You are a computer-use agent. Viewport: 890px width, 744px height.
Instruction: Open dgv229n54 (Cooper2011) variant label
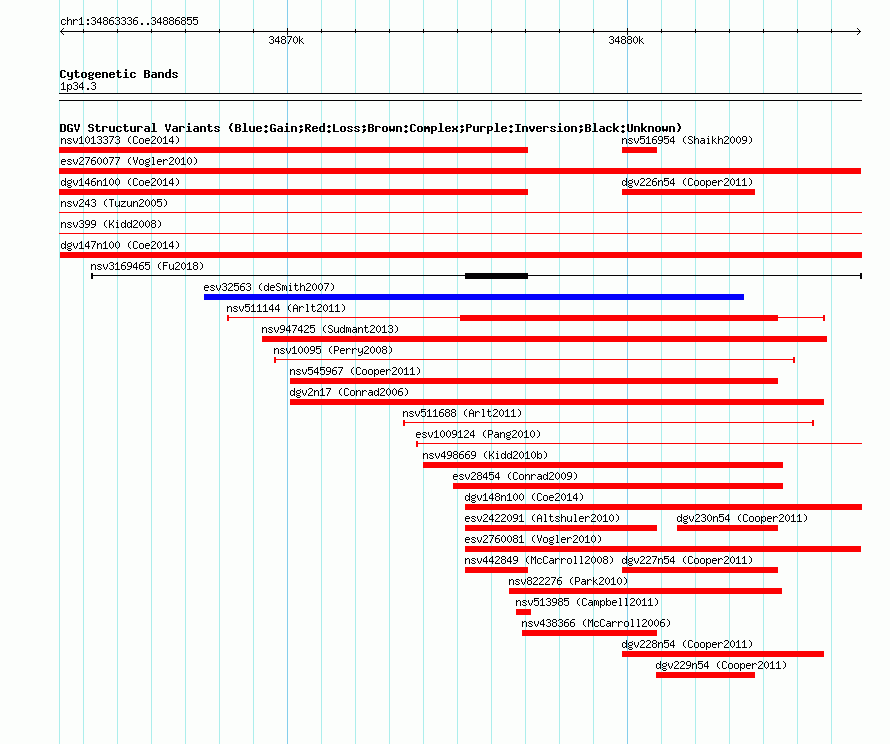point(721,665)
